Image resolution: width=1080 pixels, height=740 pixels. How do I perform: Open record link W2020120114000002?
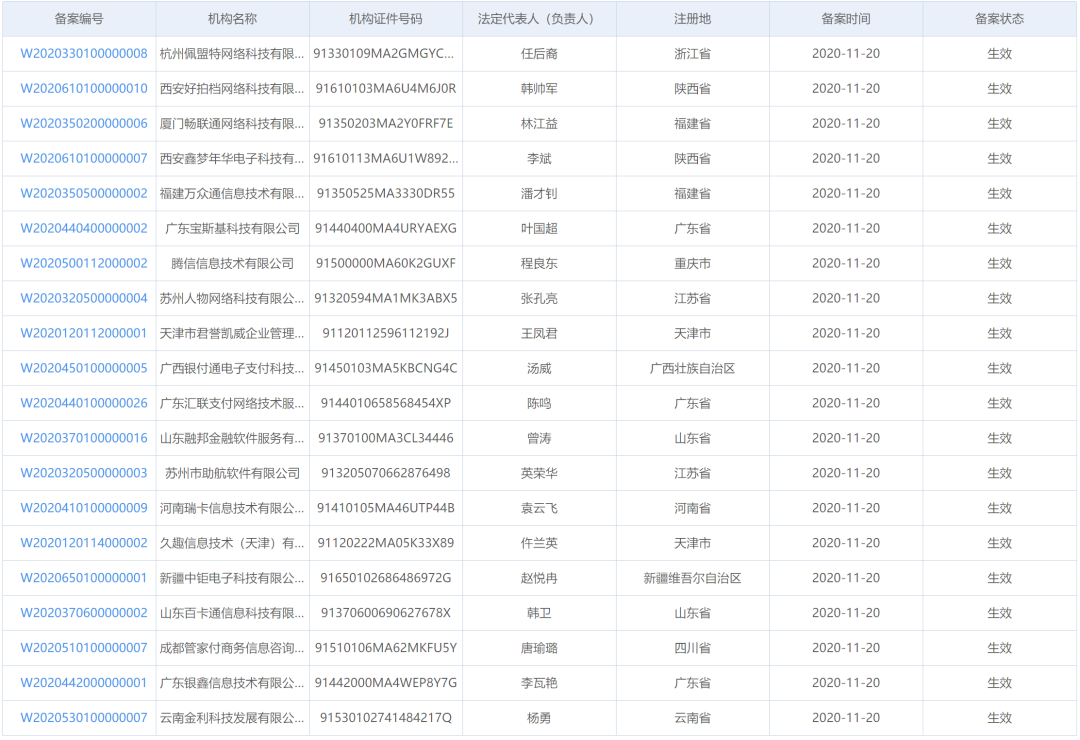tap(84, 543)
